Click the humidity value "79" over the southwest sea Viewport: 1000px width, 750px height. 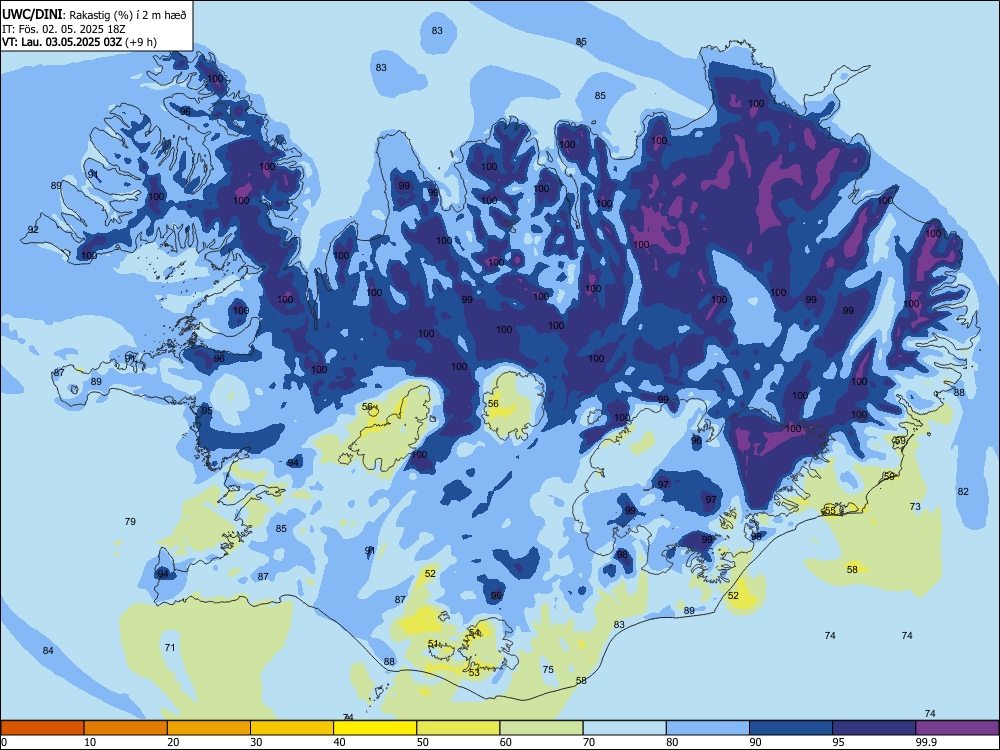coord(130,521)
